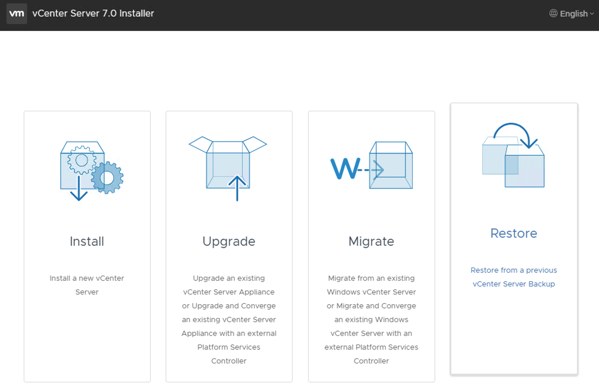Select the Restore card title
599x388 pixels.
pyautogui.click(x=514, y=233)
